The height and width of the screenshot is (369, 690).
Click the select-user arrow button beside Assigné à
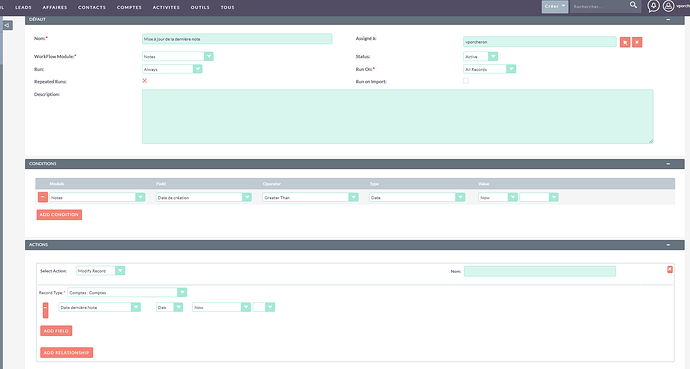pos(625,42)
